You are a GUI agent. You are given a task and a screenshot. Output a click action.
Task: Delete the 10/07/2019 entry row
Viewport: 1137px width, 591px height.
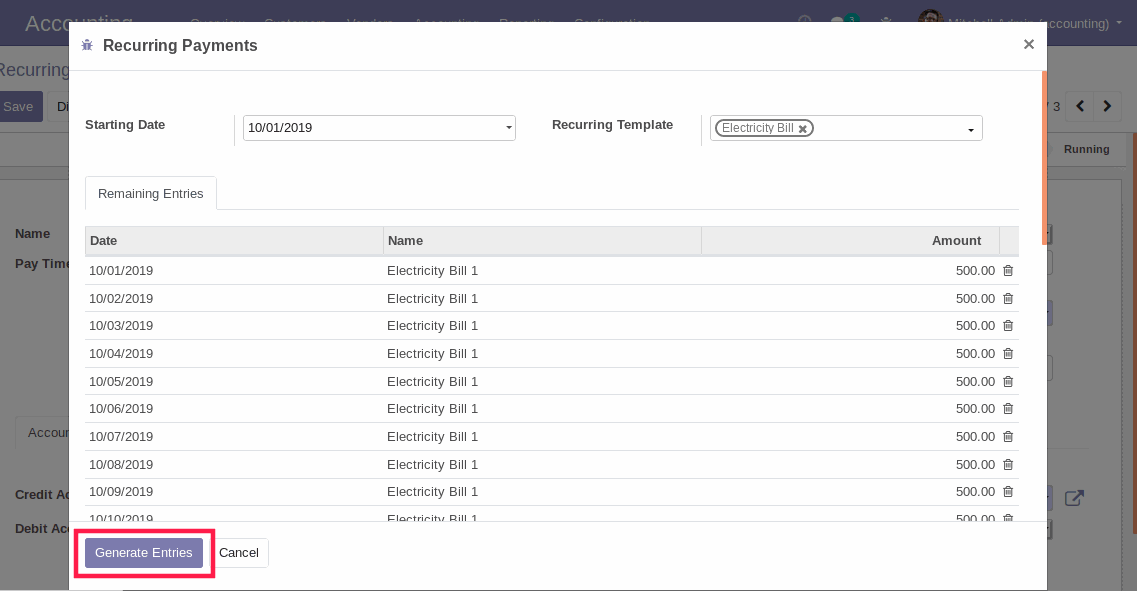1008,437
